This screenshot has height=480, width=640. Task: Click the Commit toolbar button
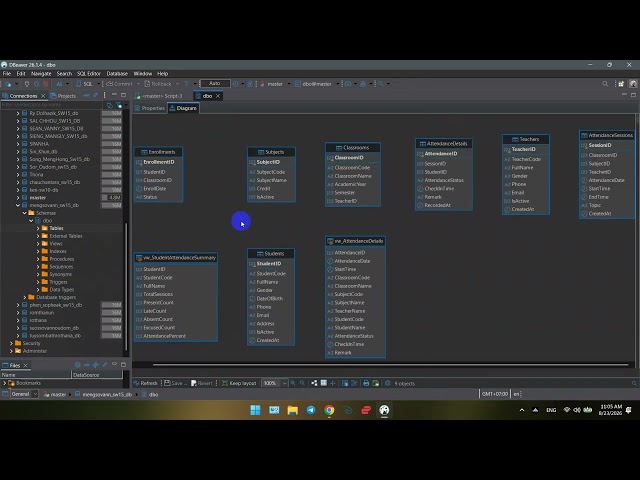tap(120, 84)
